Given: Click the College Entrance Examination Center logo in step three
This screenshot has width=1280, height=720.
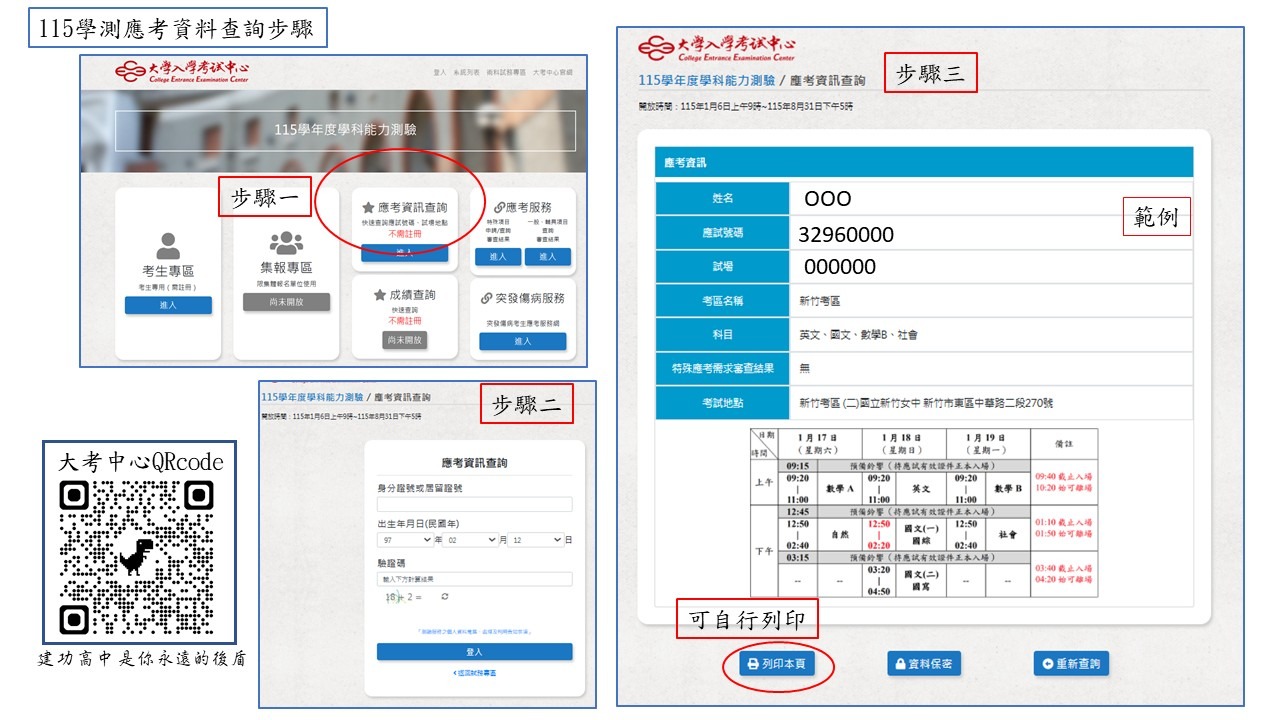Looking at the screenshot, I should pos(718,49).
